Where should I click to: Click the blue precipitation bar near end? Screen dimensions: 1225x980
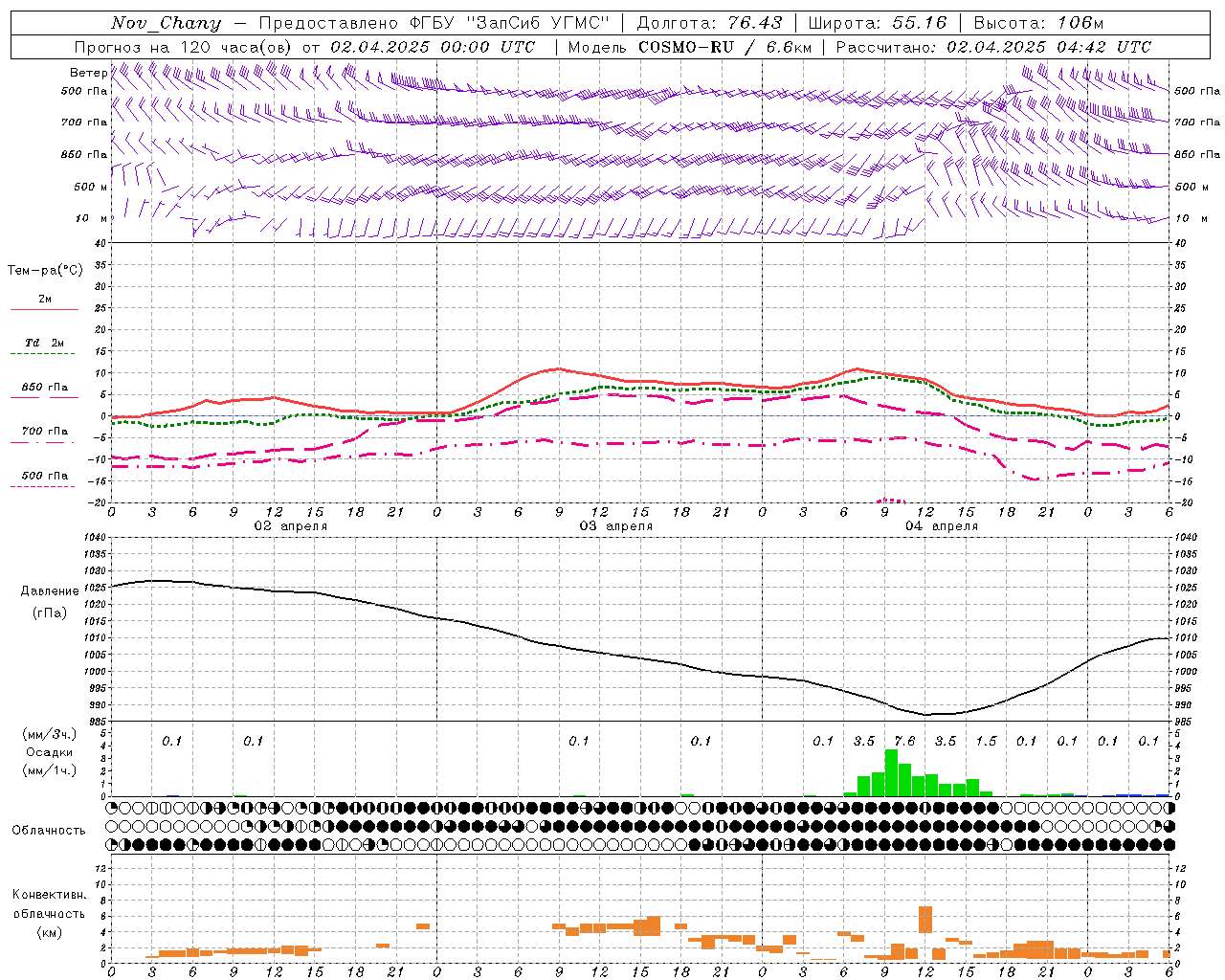1129,794
